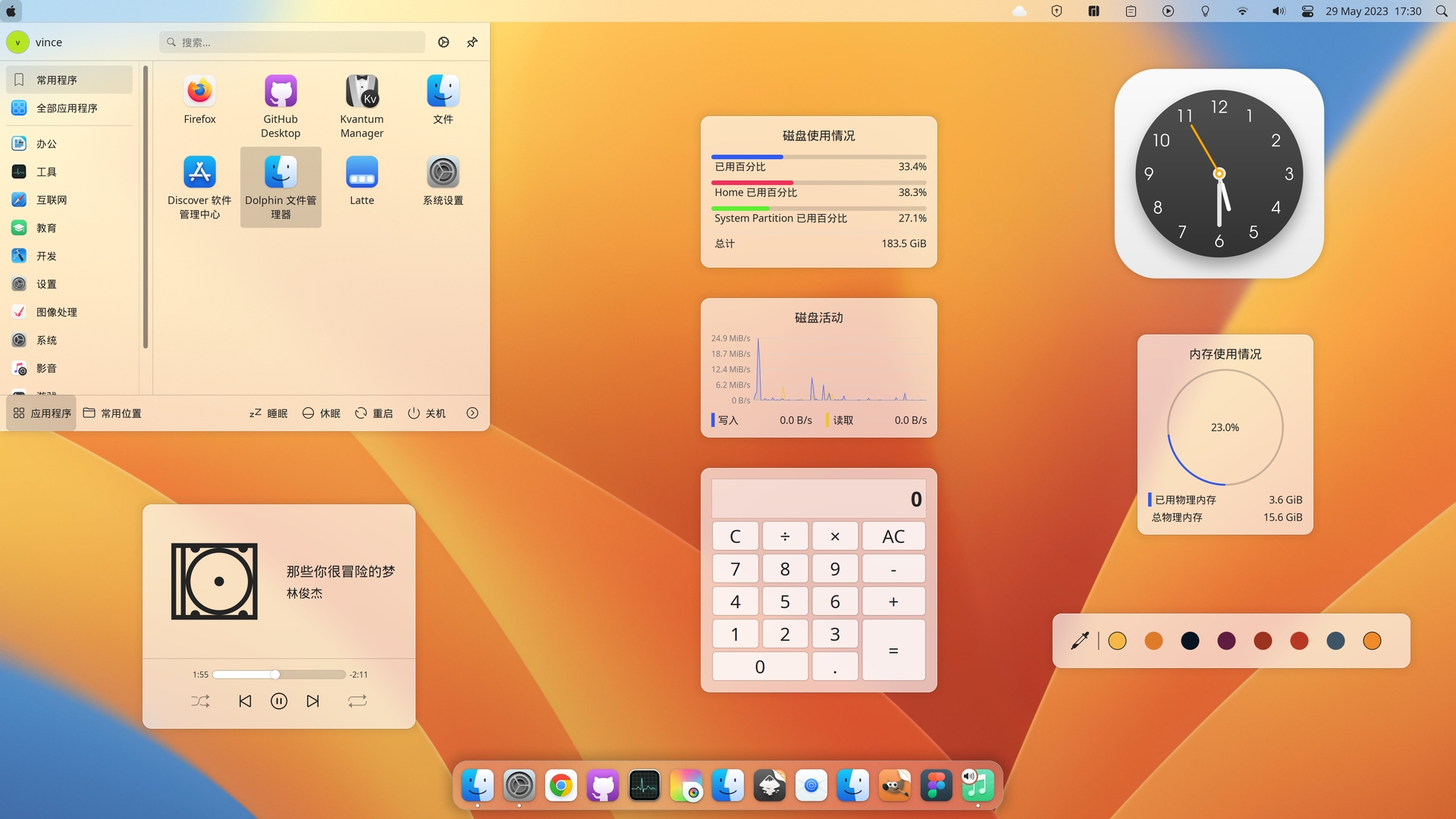Switch to the 应用程序 tab
This screenshot has height=819, width=1456.
click(x=42, y=413)
